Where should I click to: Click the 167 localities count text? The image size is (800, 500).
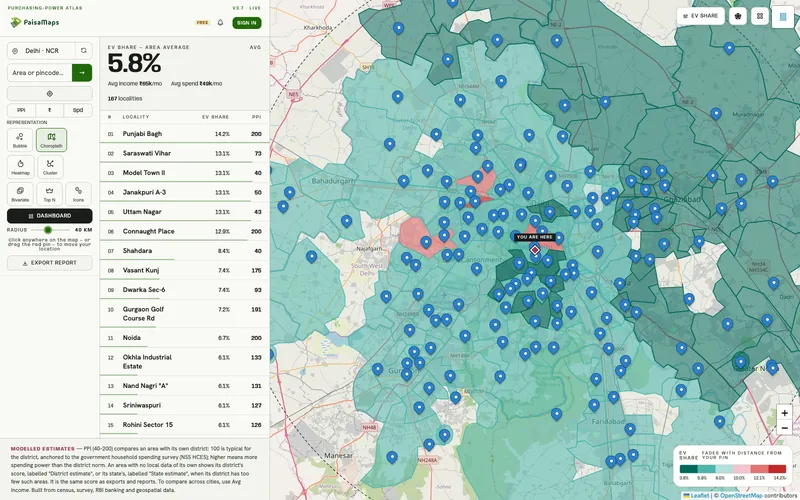point(125,98)
